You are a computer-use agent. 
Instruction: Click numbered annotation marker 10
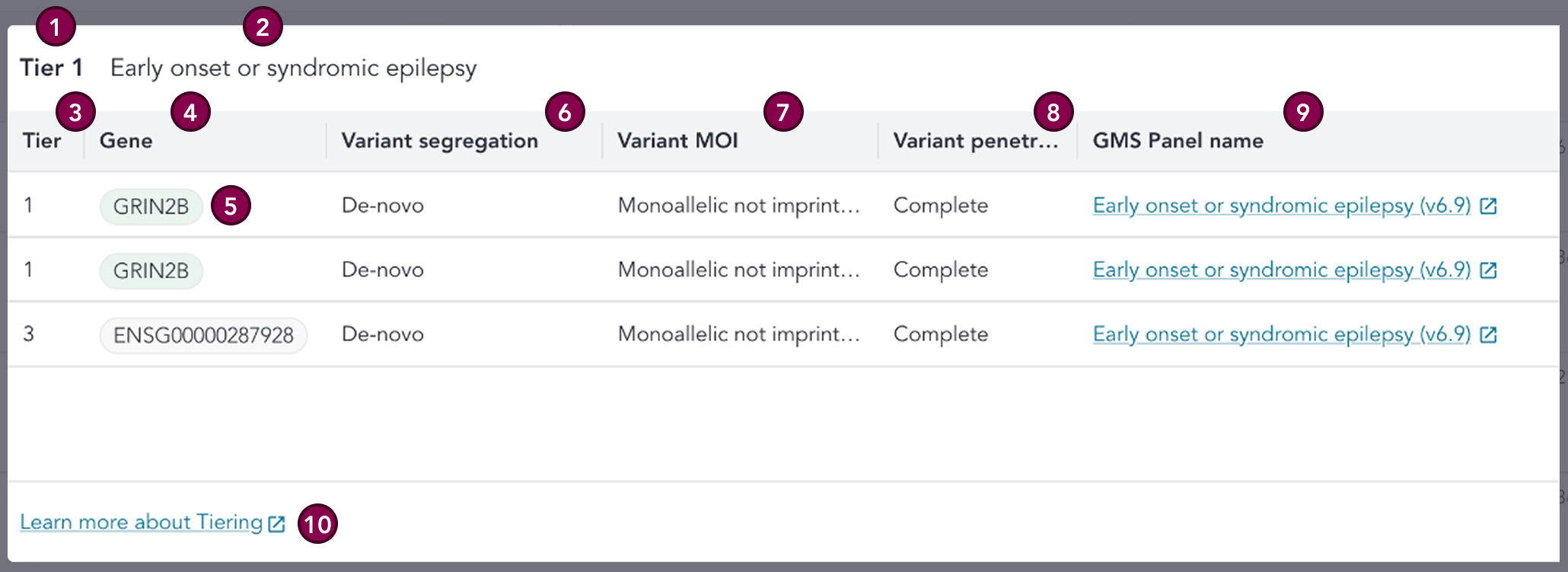(x=317, y=524)
